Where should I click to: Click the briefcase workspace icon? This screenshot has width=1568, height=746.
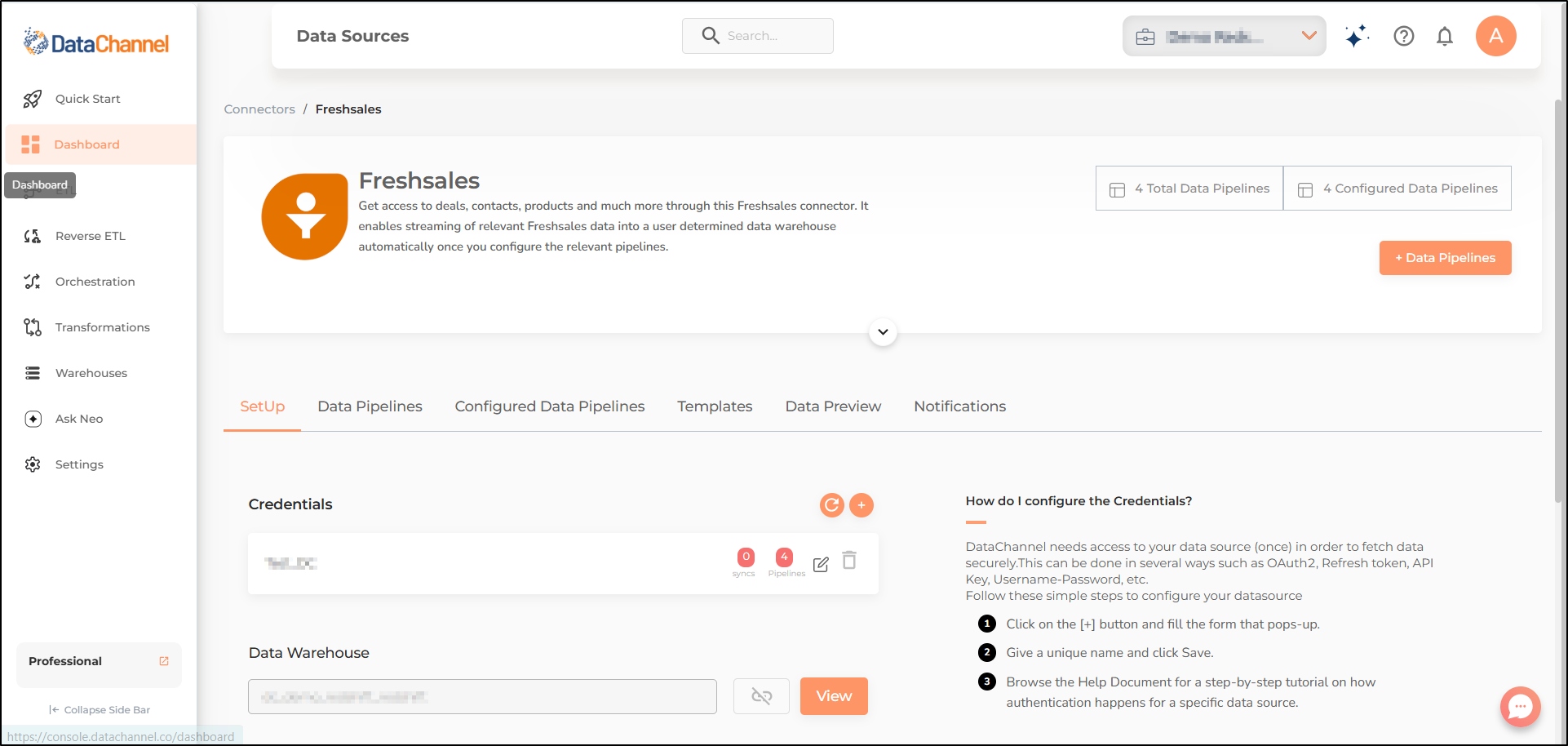tap(1145, 37)
